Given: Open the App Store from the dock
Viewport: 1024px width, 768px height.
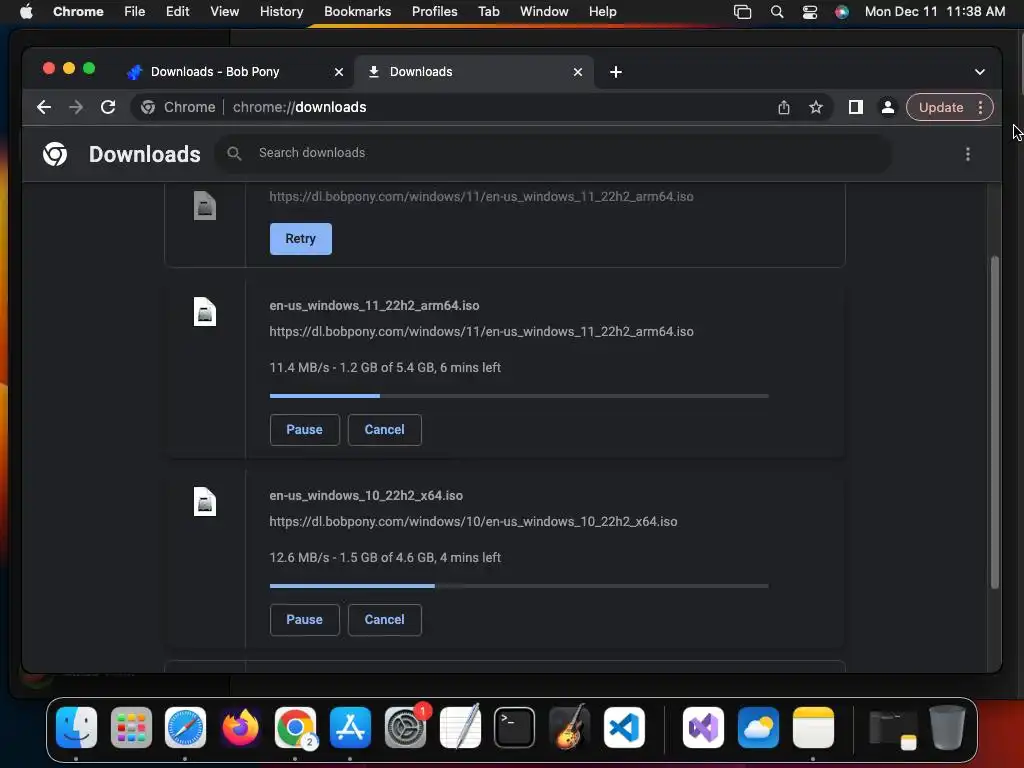Looking at the screenshot, I should tap(350, 728).
